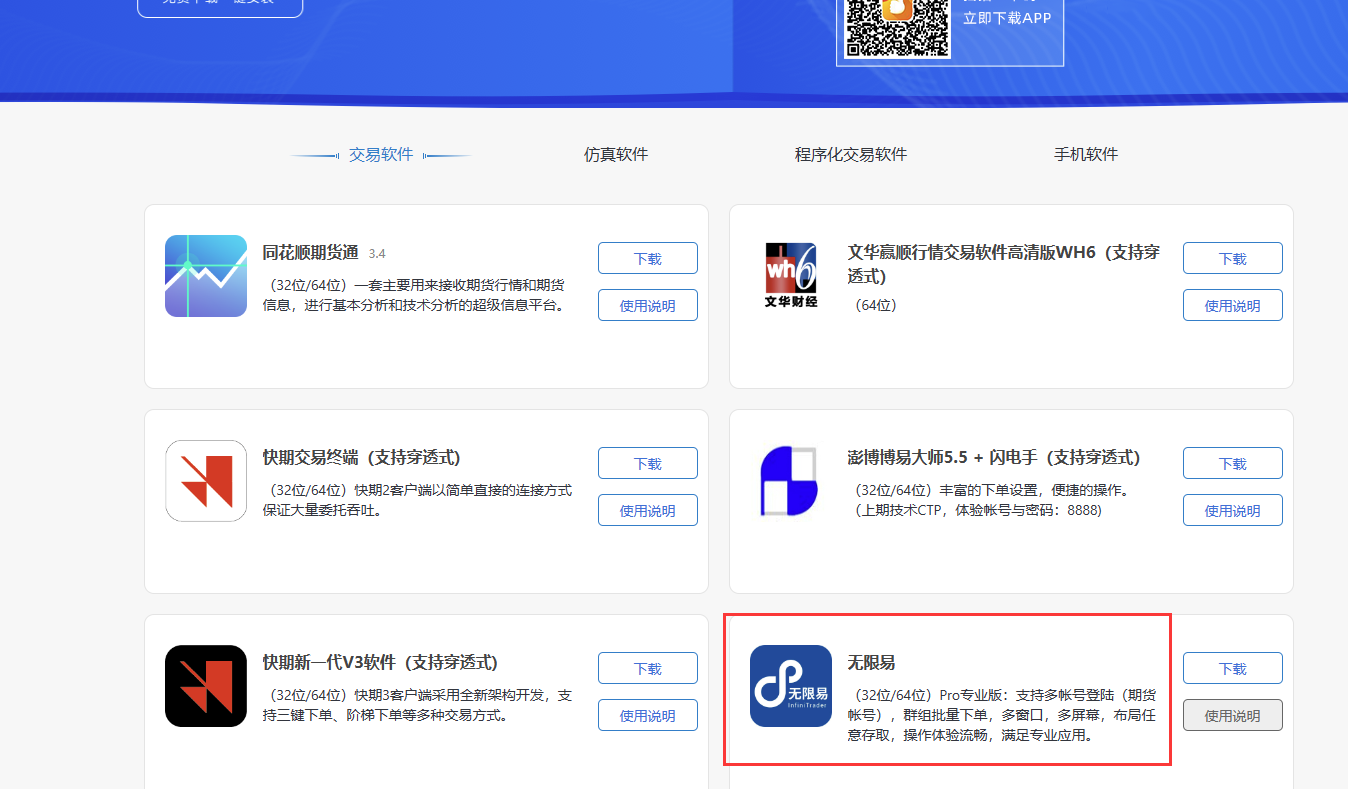Click the 澎博博易大师 blue logo icon
1348x789 pixels.
point(790,481)
